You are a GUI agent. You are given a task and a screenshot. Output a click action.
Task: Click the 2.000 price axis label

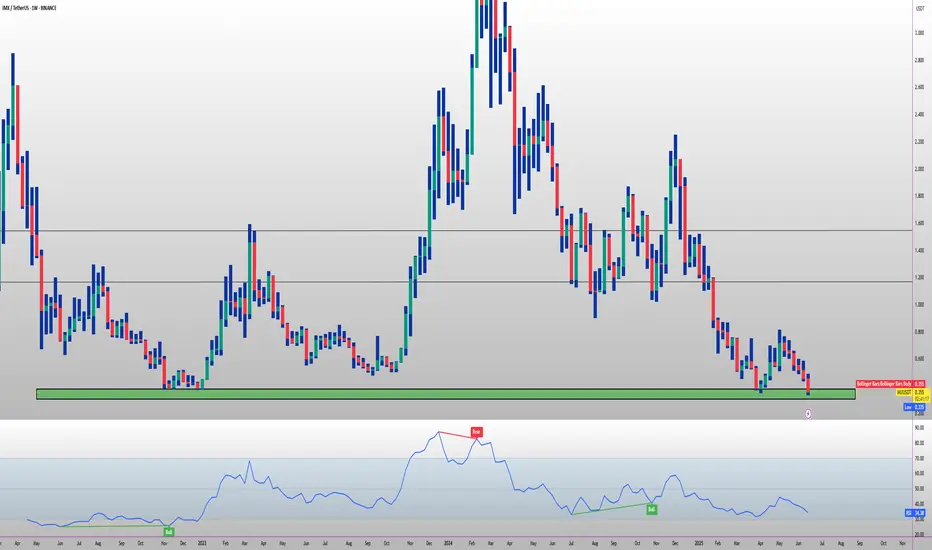pyautogui.click(x=920, y=169)
